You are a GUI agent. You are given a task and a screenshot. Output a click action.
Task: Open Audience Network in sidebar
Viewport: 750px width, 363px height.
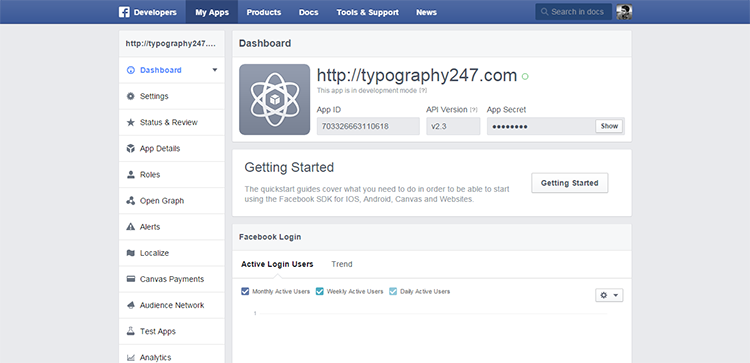[171, 305]
